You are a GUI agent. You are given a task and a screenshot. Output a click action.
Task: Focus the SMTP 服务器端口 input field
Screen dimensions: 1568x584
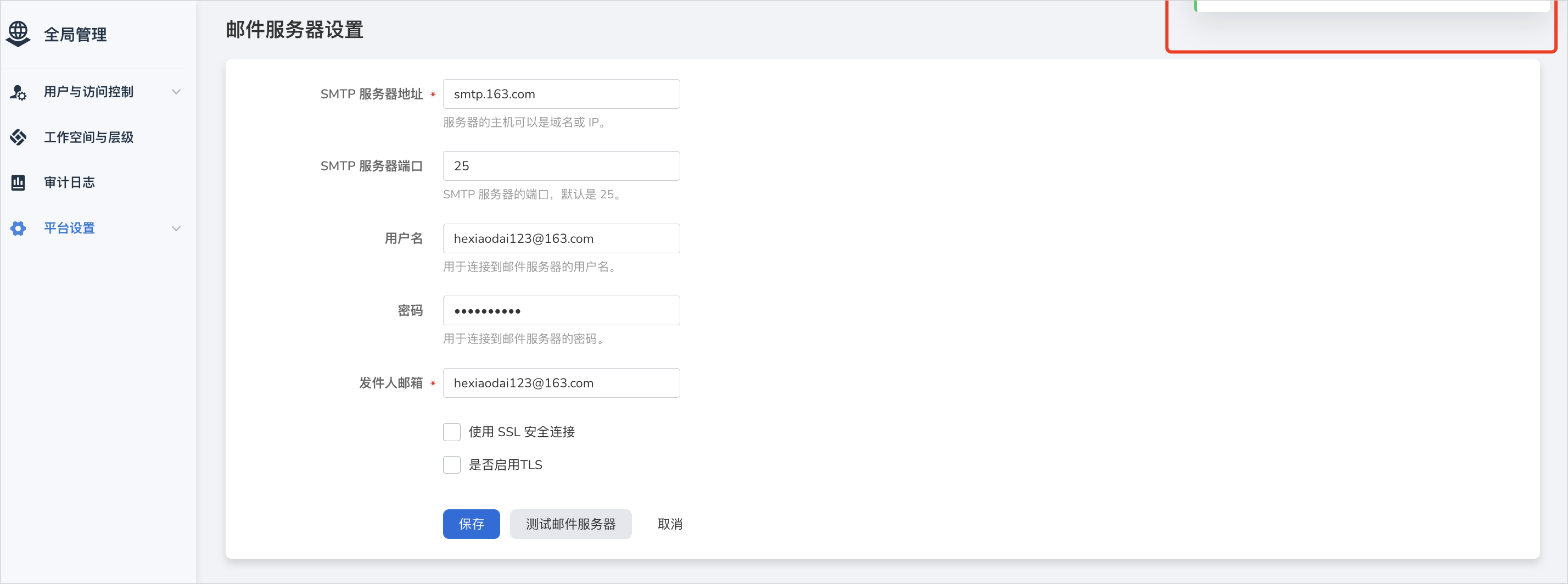(x=561, y=165)
